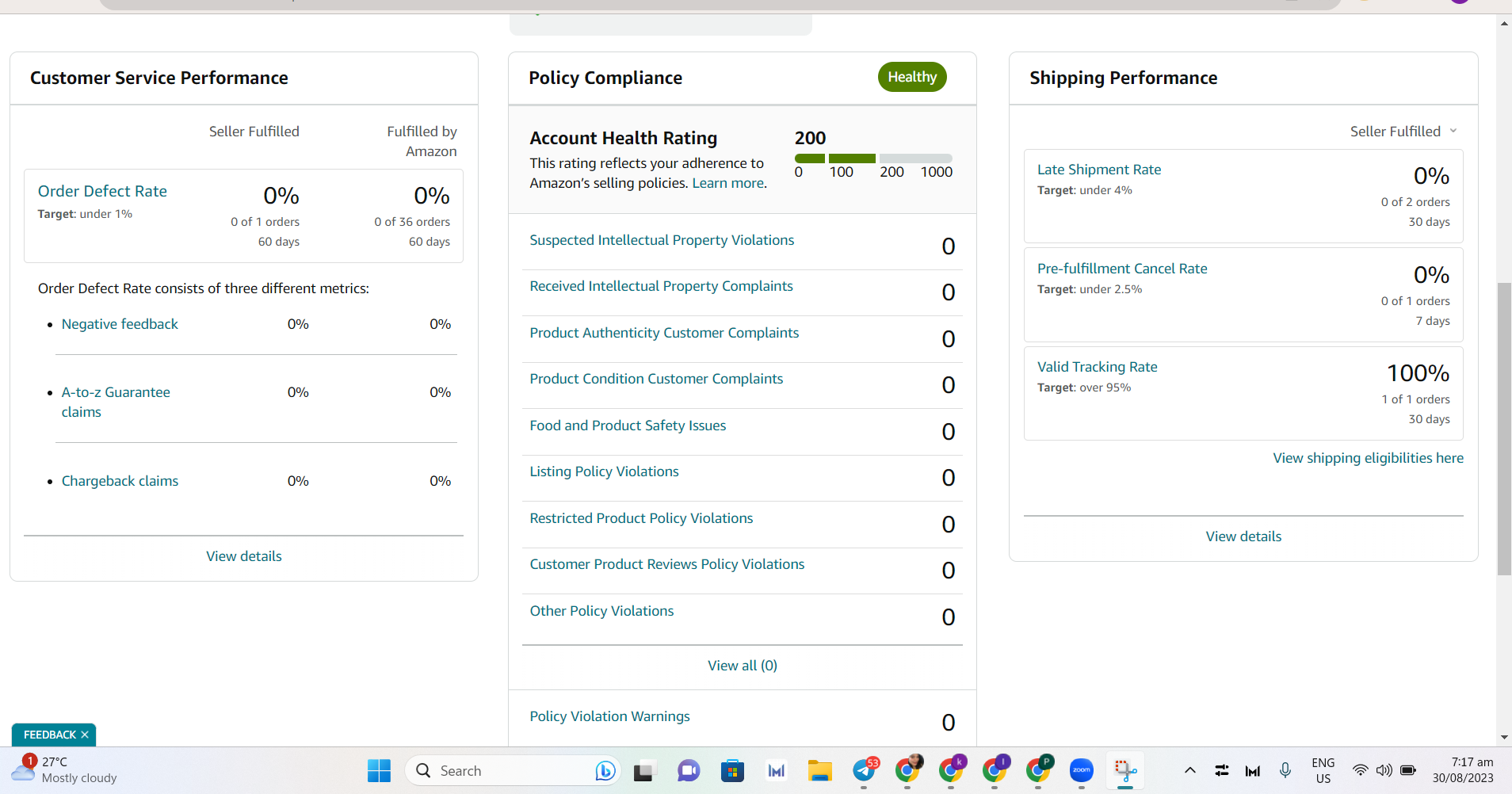Click the Valid Tracking Rate 100% value
This screenshot has height=794, width=1512.
(1418, 373)
